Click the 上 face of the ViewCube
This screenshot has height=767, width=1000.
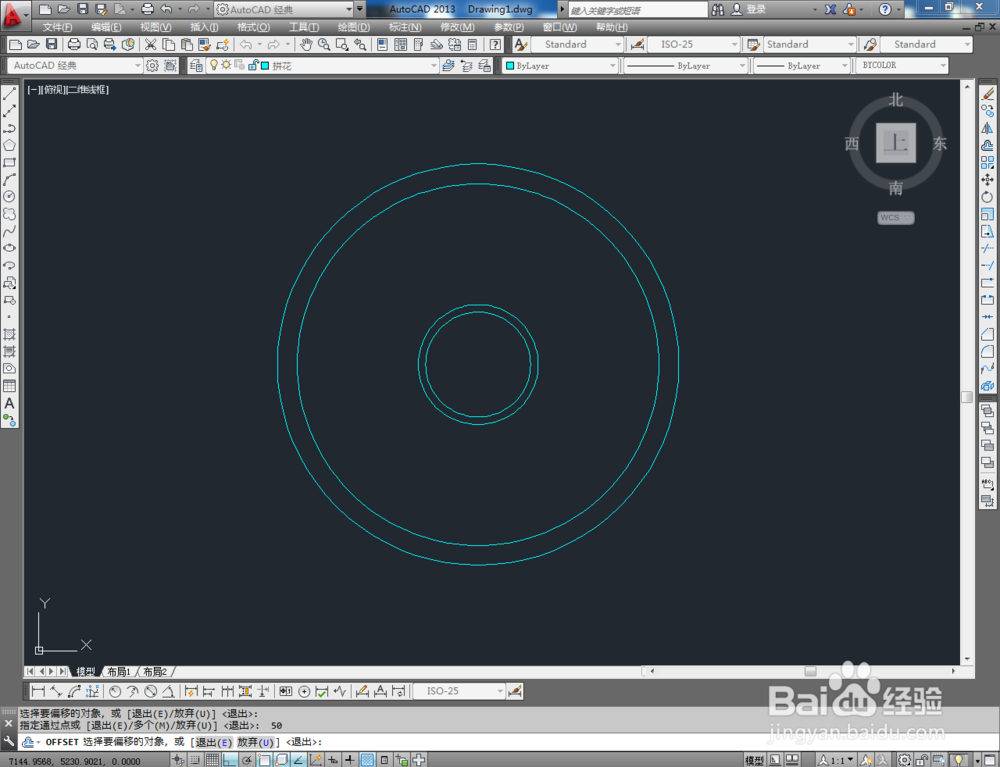coord(895,143)
